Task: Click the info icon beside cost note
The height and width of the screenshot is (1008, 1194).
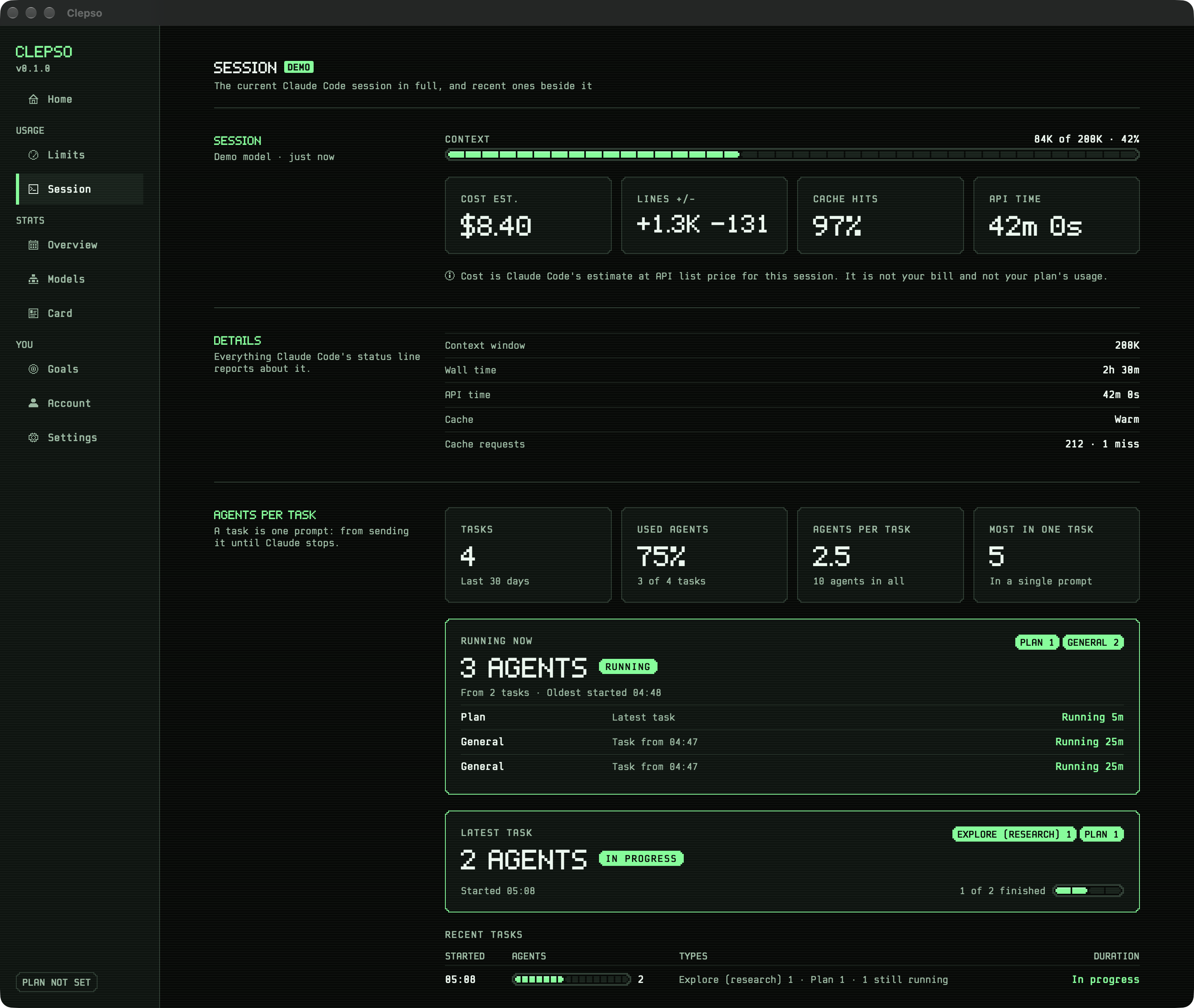Action: [450, 276]
